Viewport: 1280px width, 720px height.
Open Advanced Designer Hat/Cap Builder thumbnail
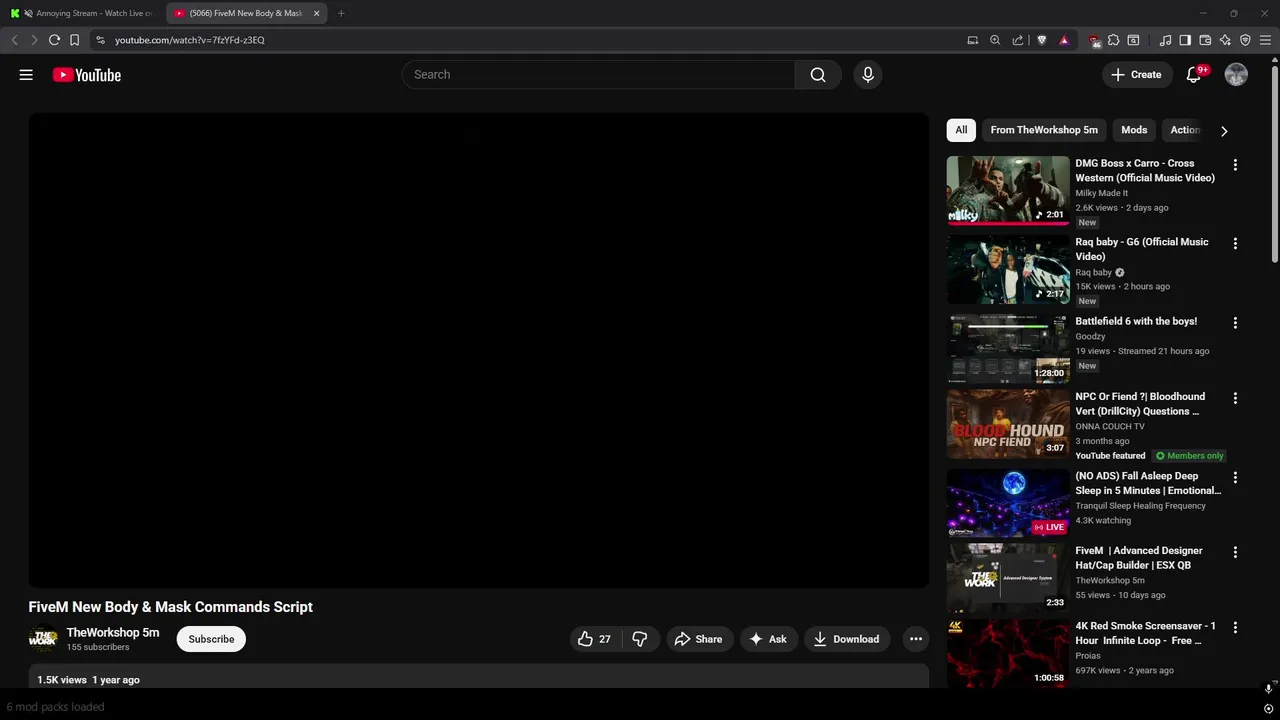click(1008, 578)
